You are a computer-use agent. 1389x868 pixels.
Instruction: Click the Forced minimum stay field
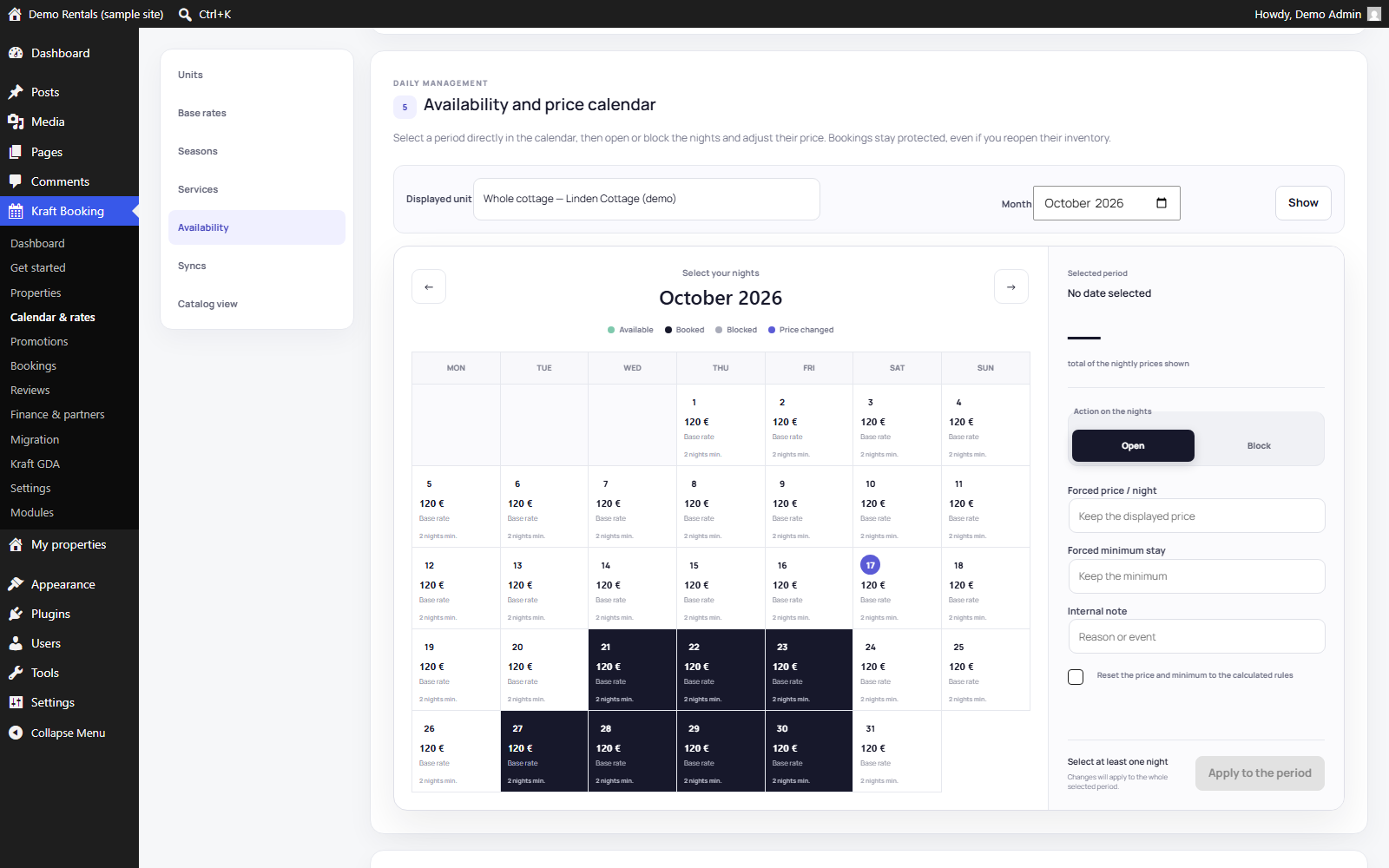[x=1196, y=576]
